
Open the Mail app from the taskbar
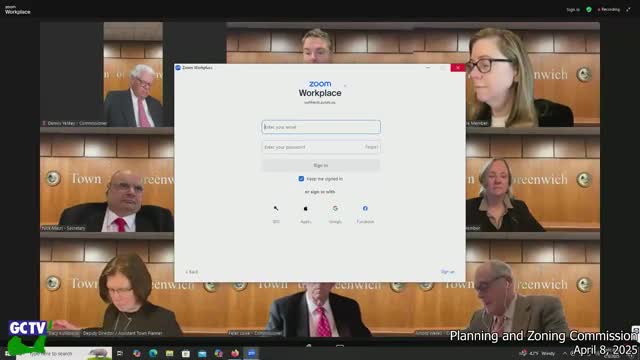tap(202, 353)
